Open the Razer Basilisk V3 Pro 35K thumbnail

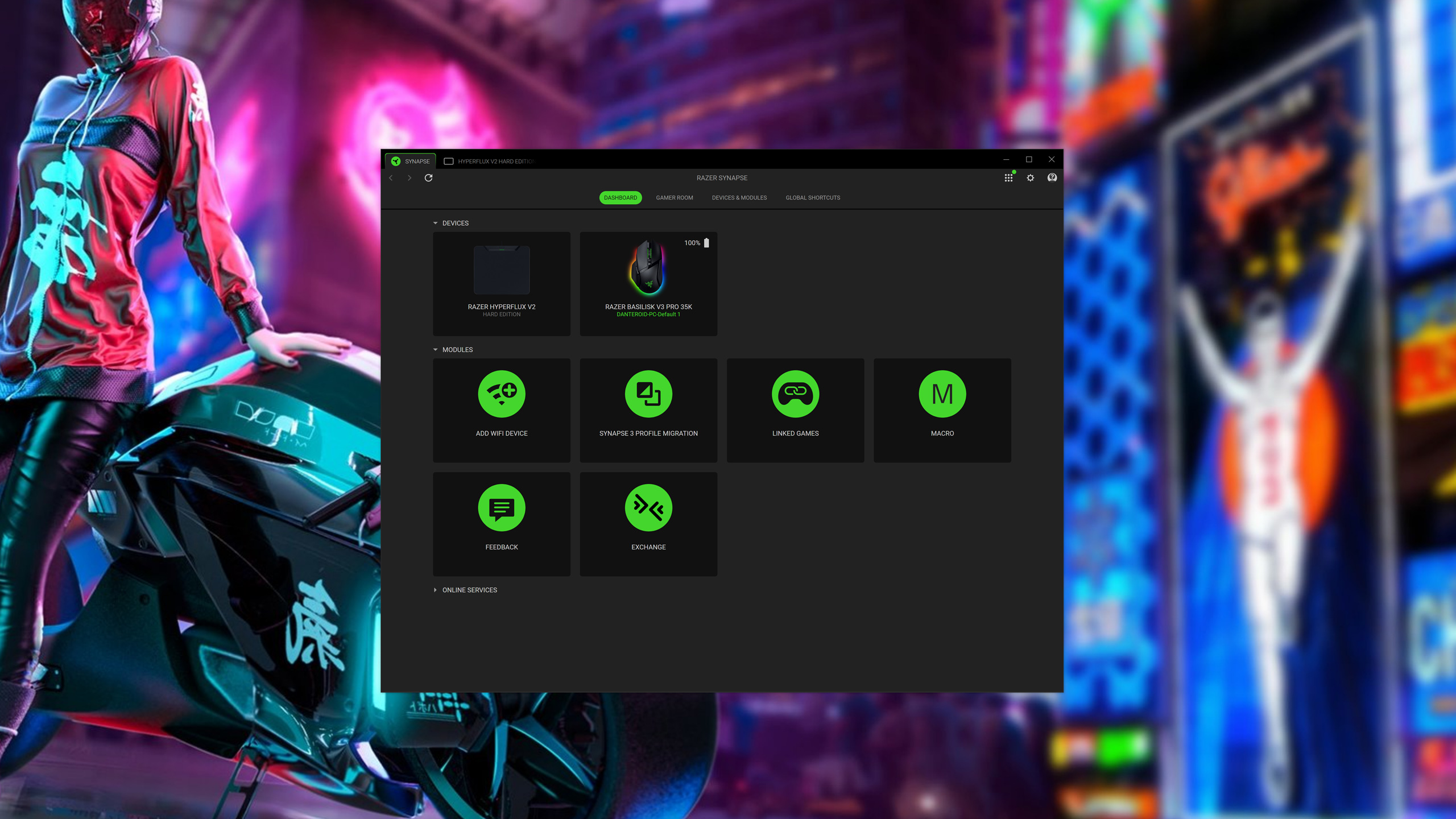(648, 267)
